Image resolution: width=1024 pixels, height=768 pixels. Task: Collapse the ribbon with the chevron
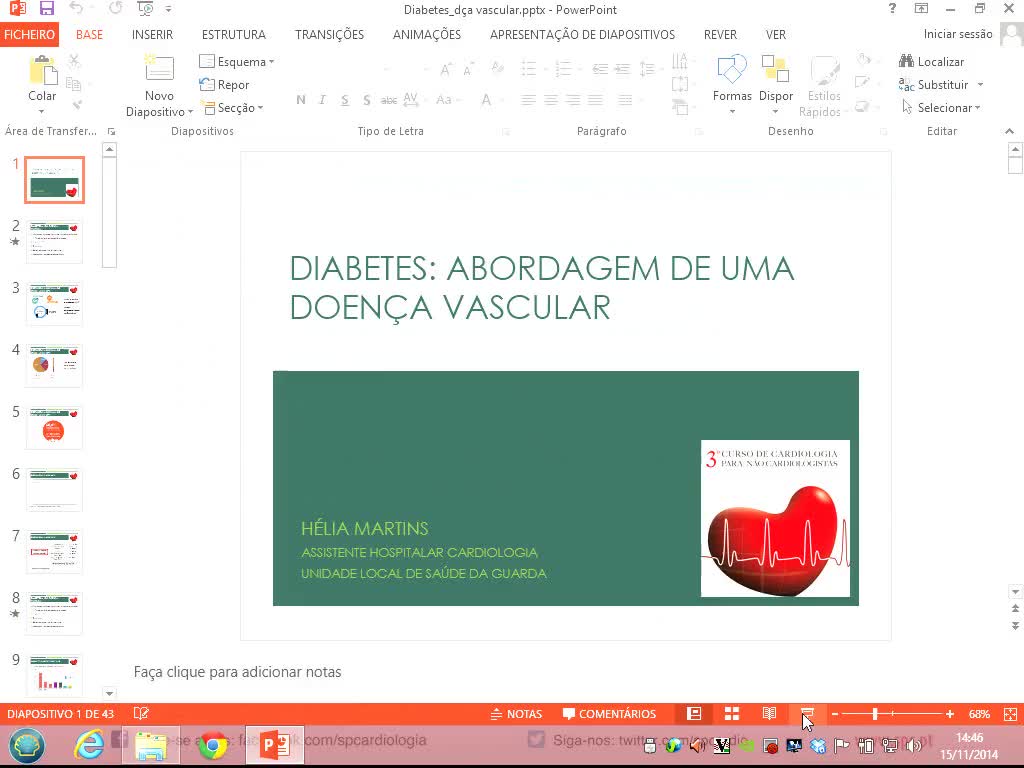tap(1010, 131)
